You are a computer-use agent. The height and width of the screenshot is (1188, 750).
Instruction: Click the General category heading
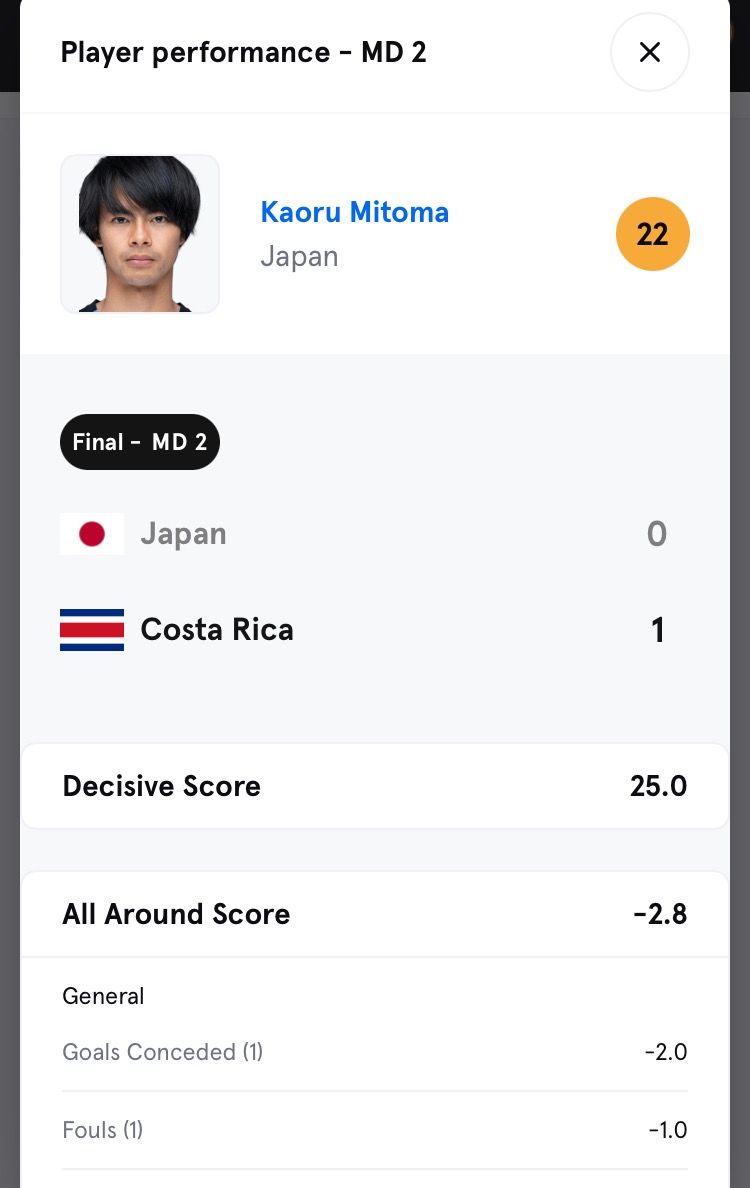coord(103,996)
